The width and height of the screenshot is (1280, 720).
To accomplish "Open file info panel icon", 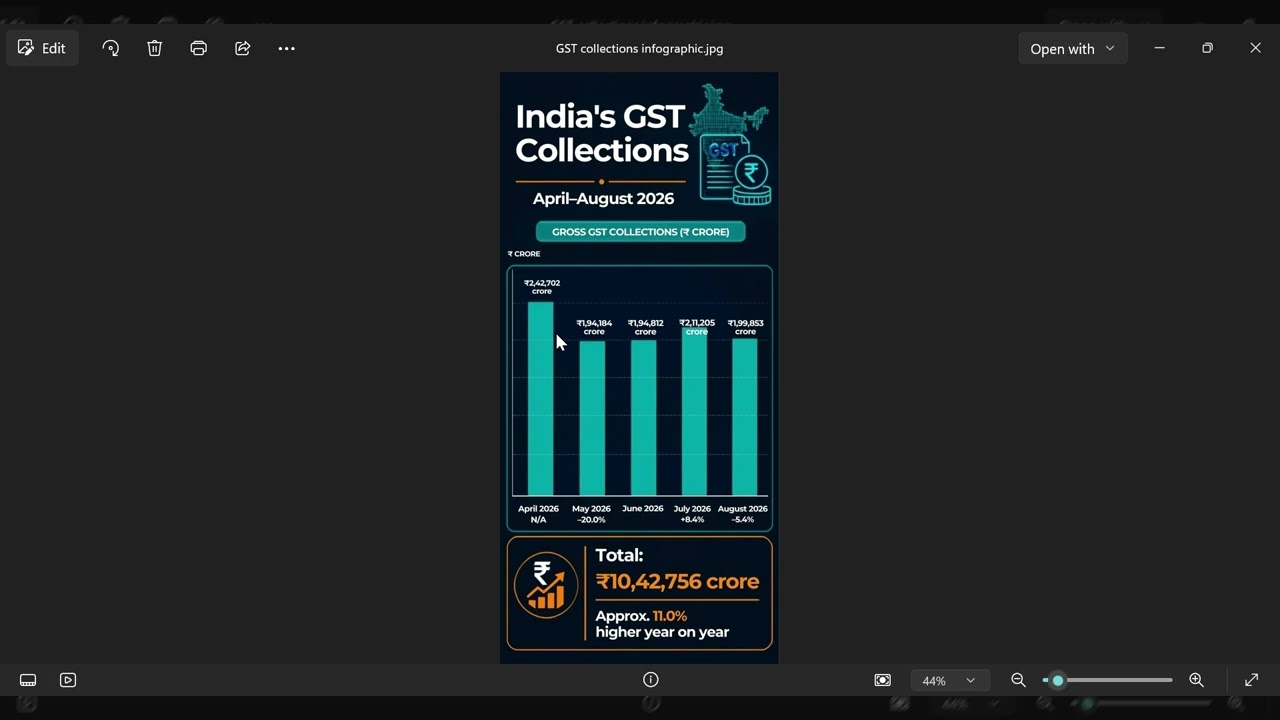I will tap(651, 680).
